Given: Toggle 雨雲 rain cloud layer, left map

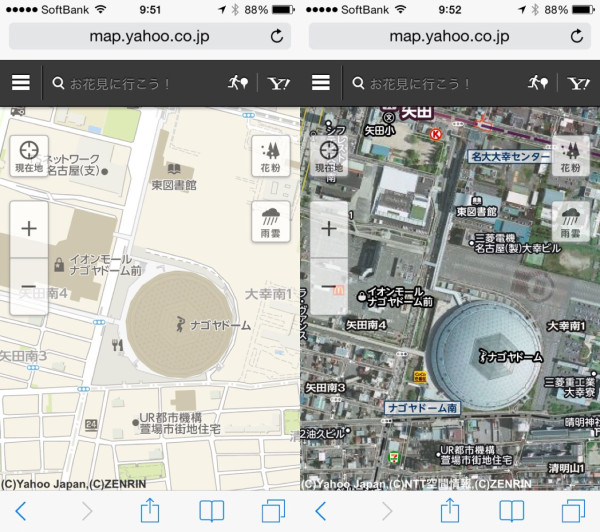Looking at the screenshot, I should coord(271,222).
